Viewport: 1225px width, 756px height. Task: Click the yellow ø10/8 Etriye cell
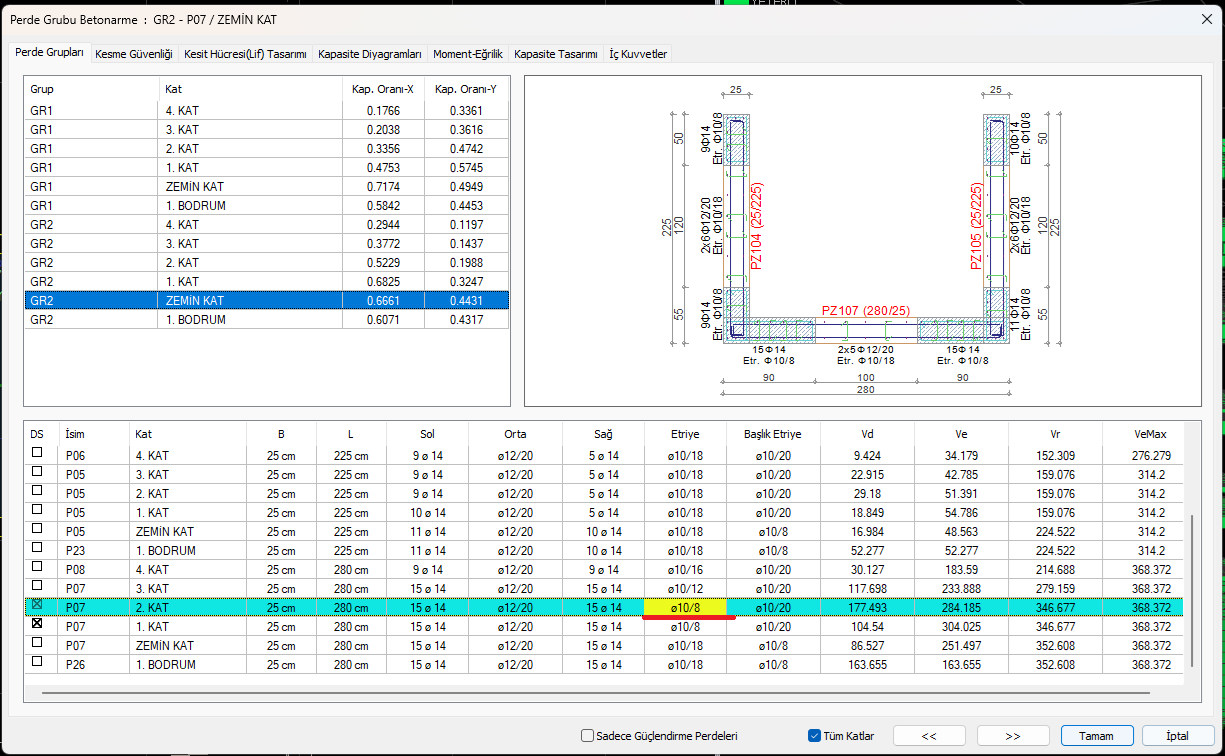coord(685,606)
